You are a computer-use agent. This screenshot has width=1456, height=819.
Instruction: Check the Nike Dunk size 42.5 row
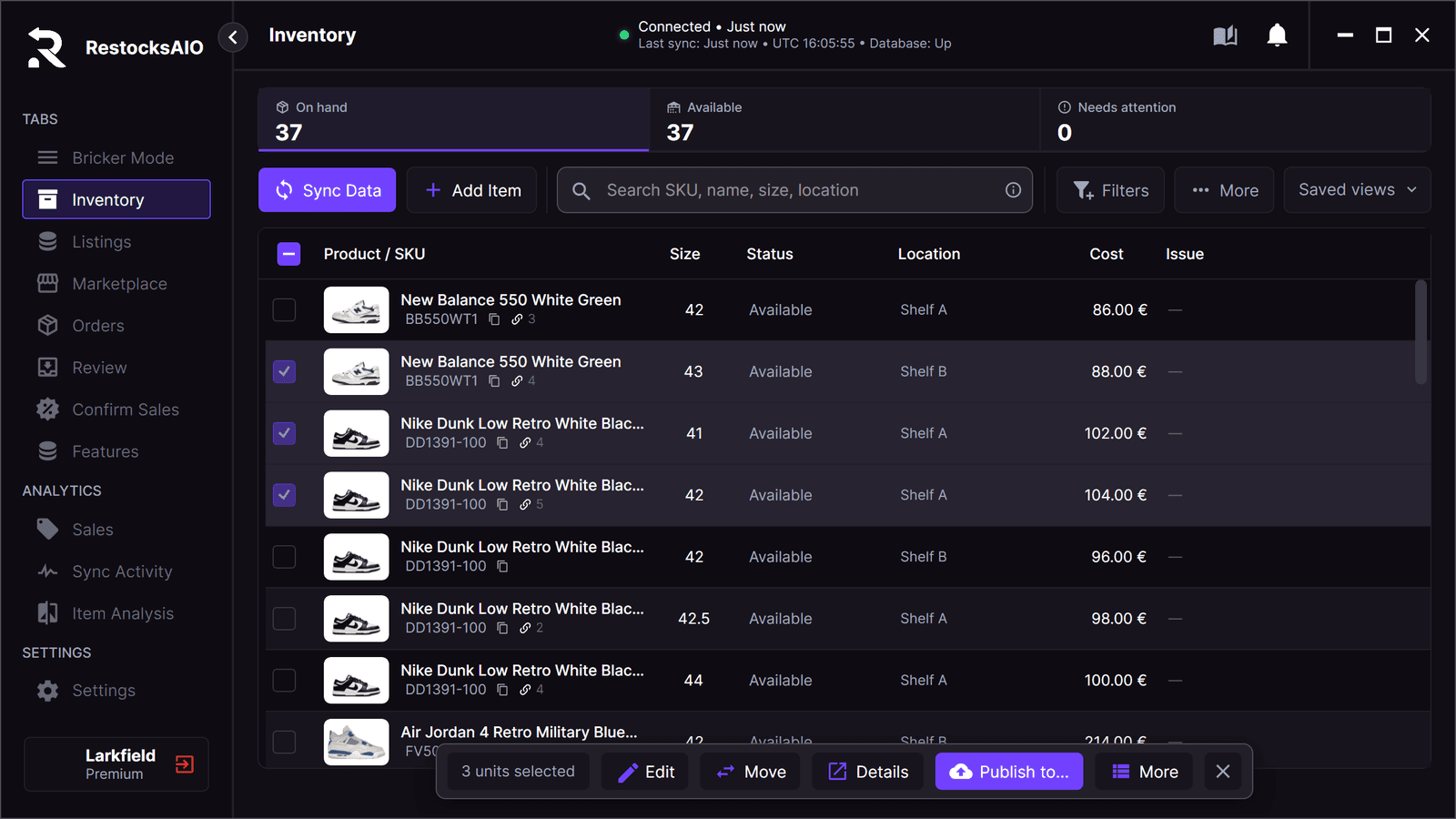click(x=285, y=619)
